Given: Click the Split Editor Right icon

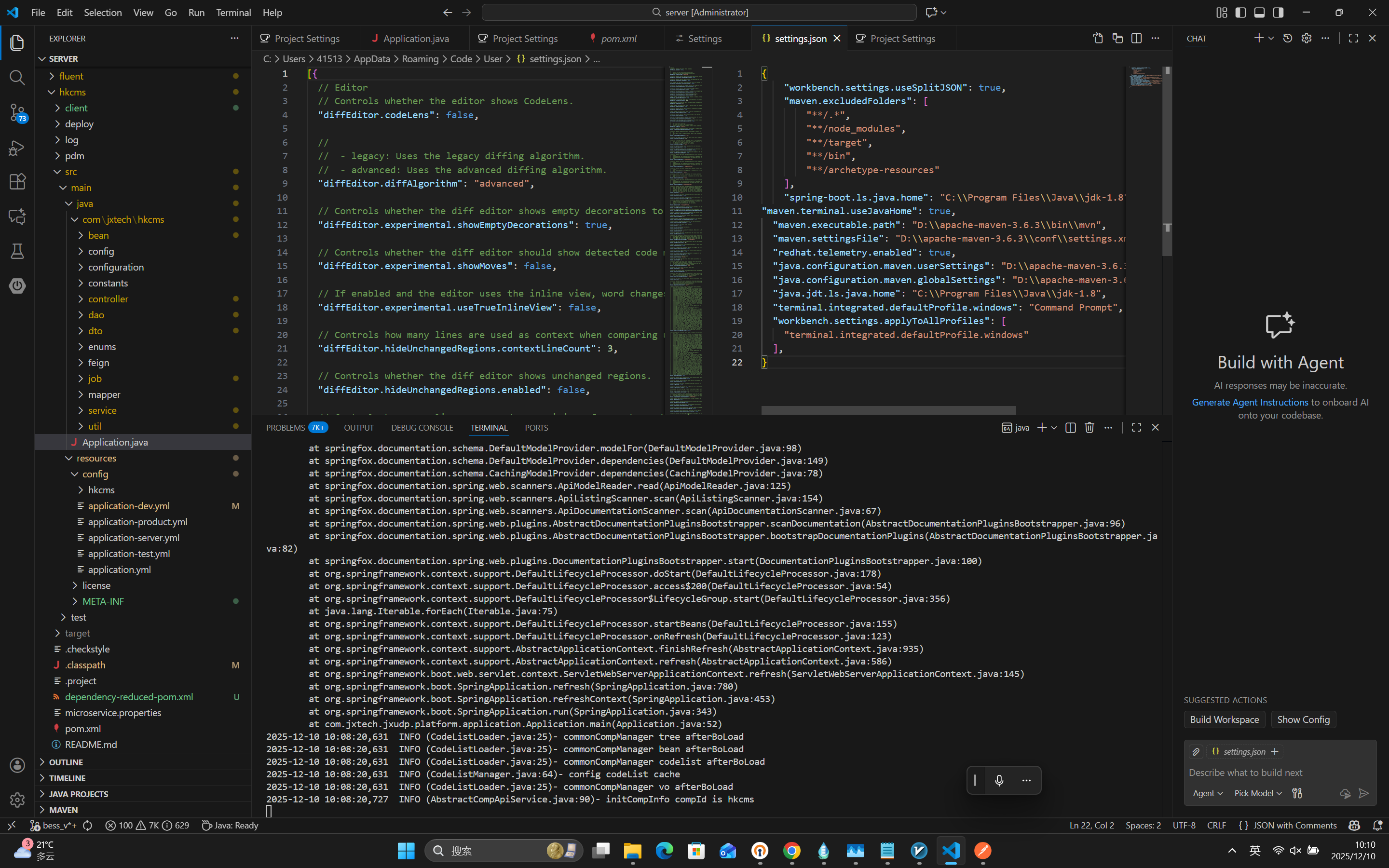Looking at the screenshot, I should (1136, 39).
